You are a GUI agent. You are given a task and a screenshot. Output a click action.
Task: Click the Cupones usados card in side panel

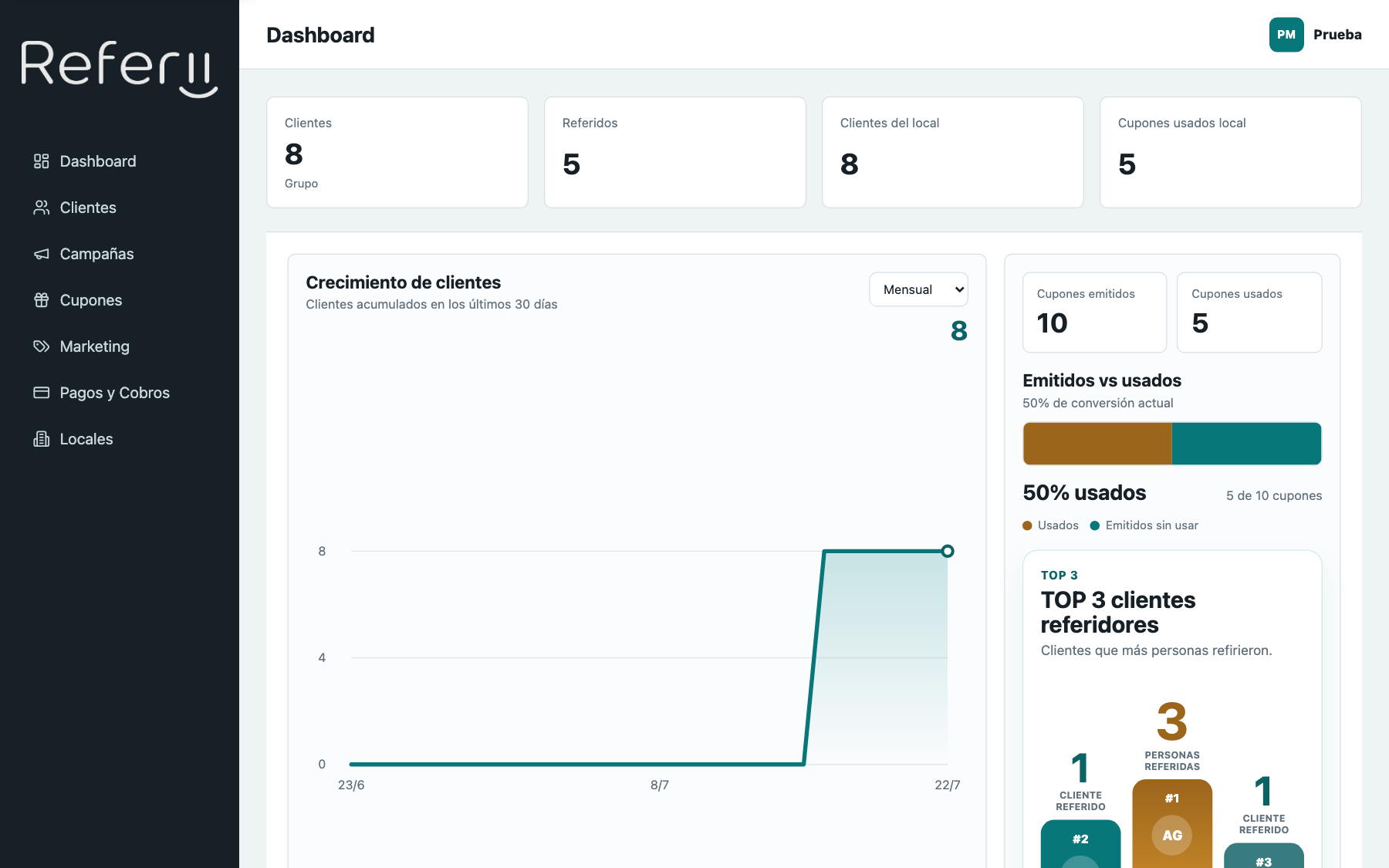point(1249,312)
